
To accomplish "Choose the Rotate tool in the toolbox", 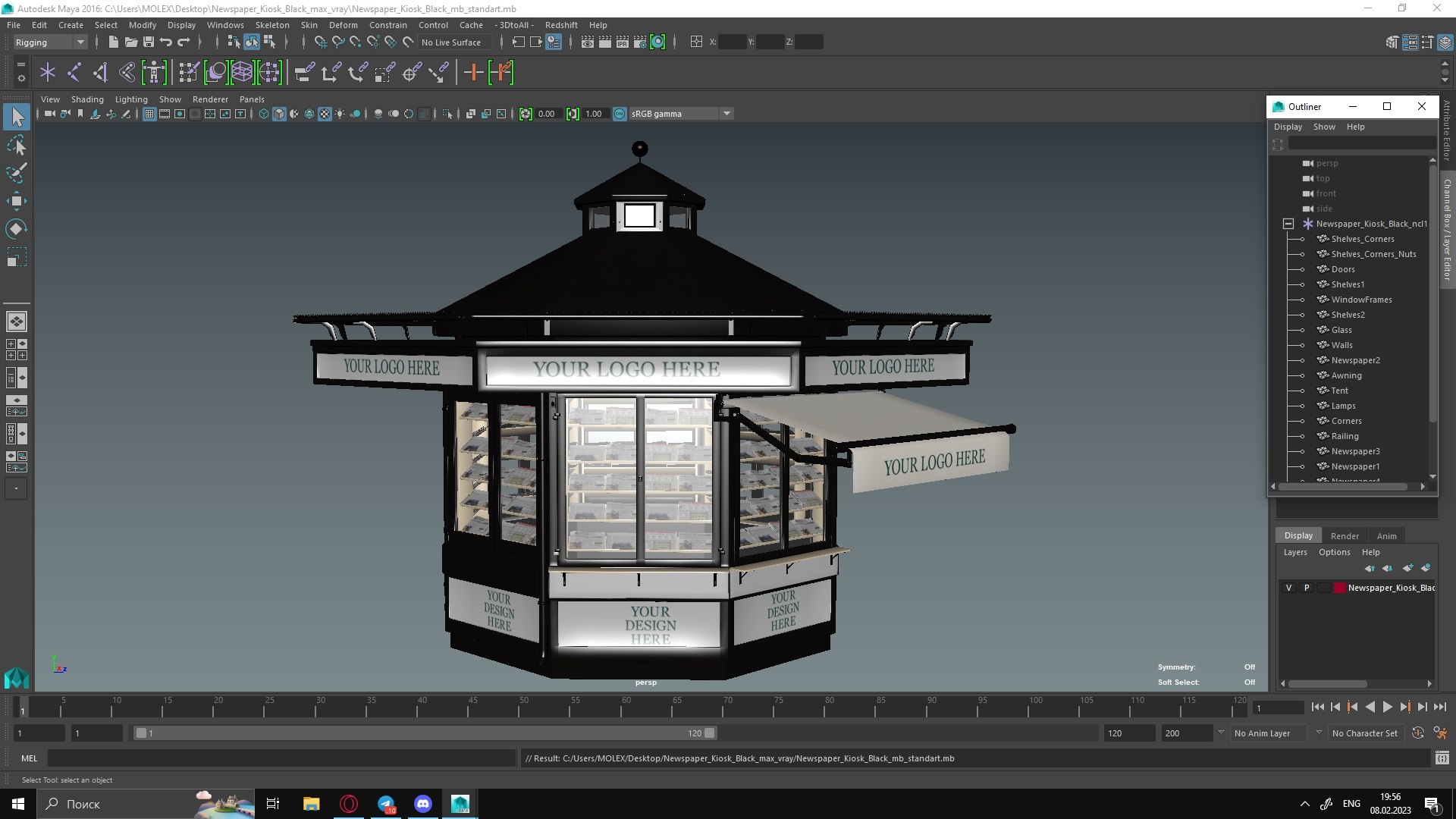I will [17, 228].
